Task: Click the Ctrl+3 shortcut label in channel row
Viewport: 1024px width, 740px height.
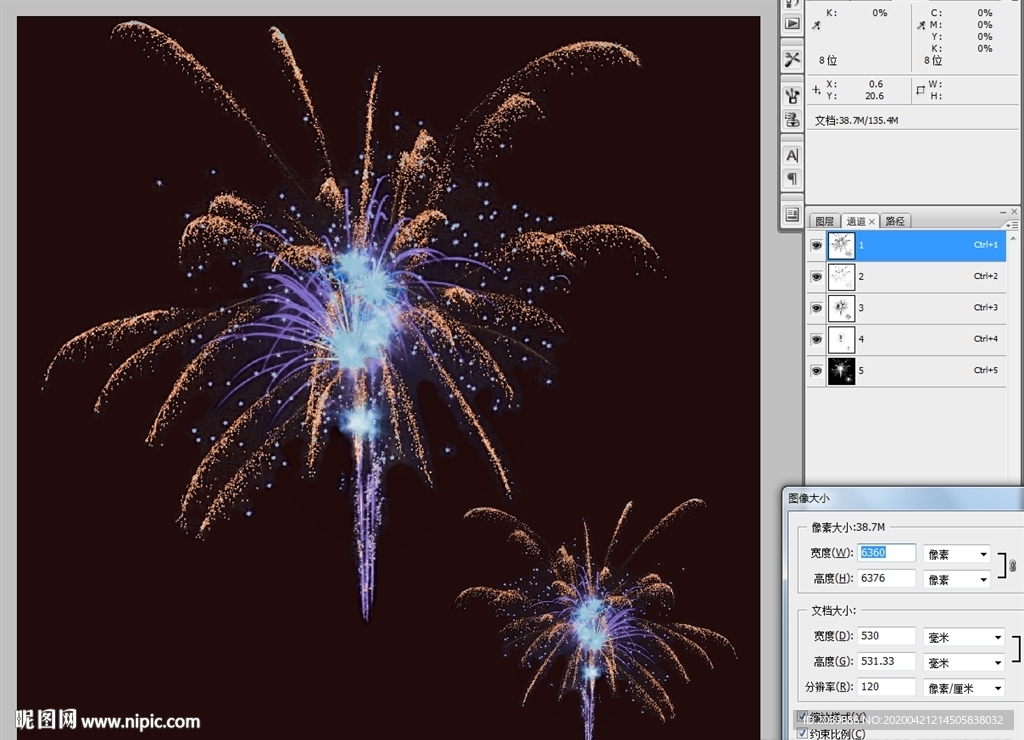Action: tap(985, 307)
